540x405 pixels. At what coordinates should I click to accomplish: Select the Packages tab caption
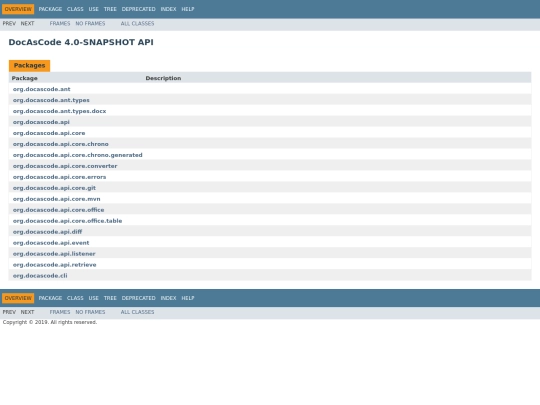click(30, 65)
